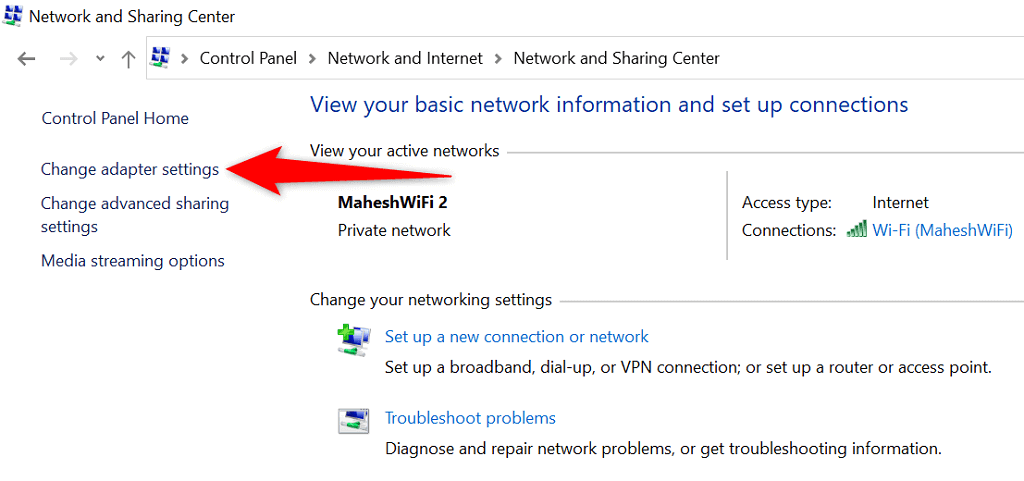Go to Network and Internet breadcrumb
The image size is (1024, 481).
(405, 59)
